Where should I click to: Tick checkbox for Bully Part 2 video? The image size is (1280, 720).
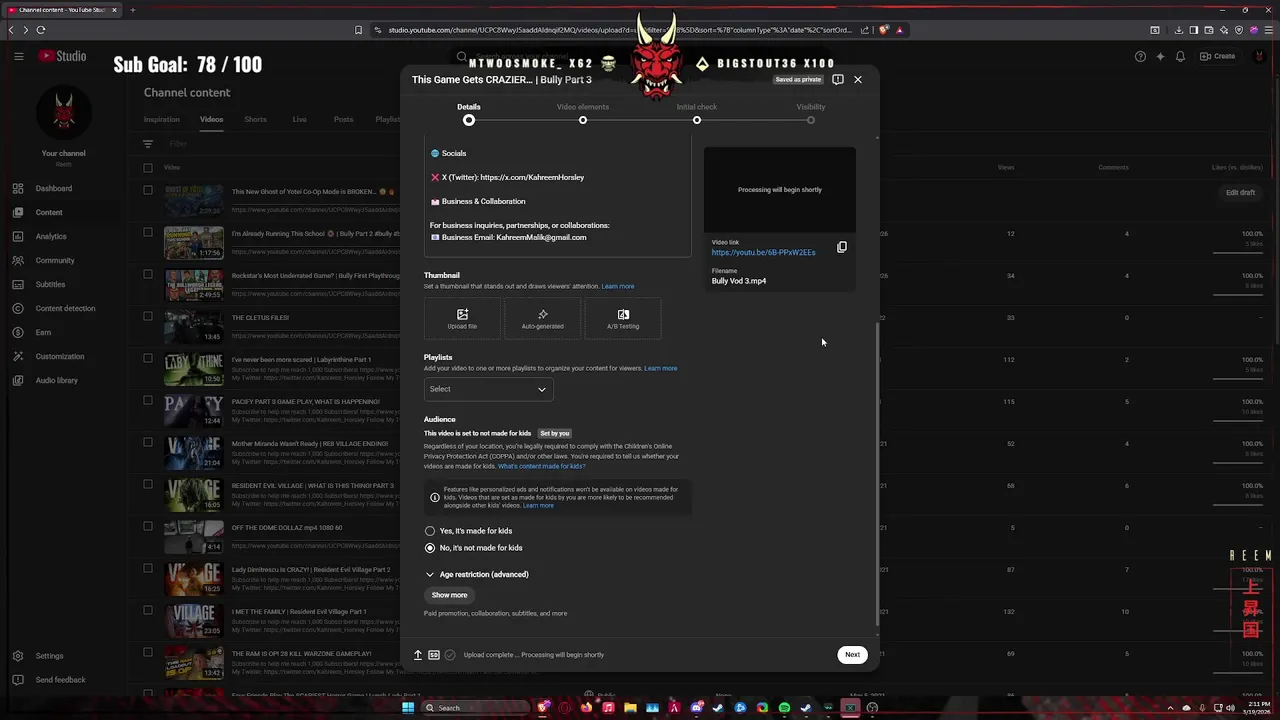coord(148,232)
